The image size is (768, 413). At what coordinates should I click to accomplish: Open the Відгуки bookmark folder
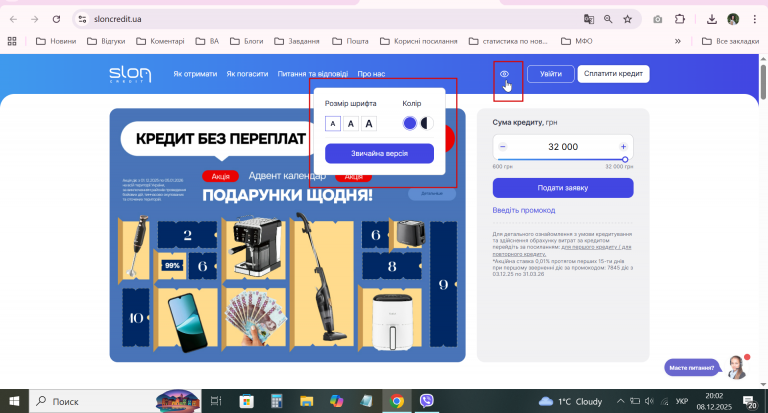coord(106,41)
